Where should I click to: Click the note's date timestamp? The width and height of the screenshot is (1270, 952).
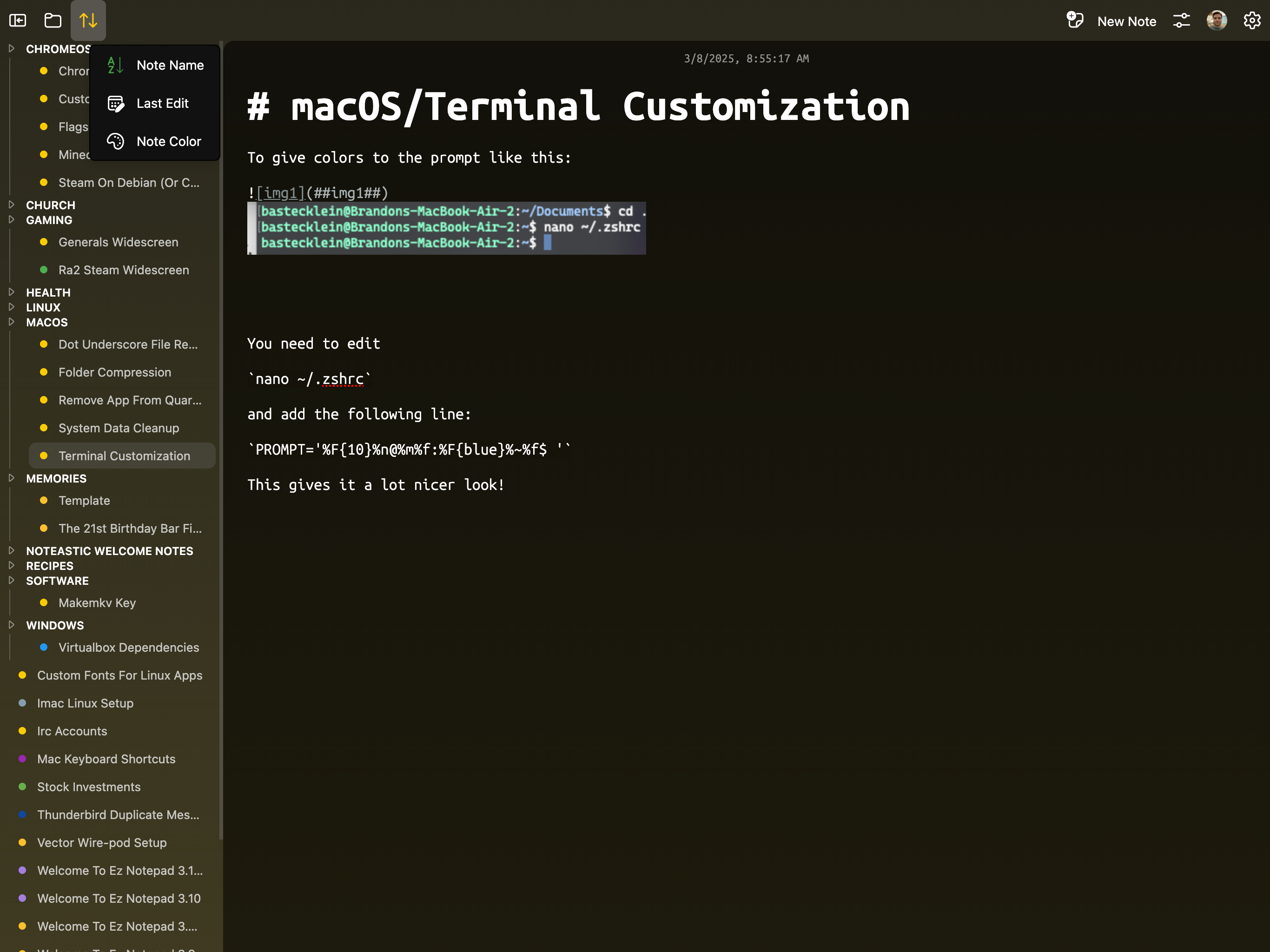click(x=746, y=59)
